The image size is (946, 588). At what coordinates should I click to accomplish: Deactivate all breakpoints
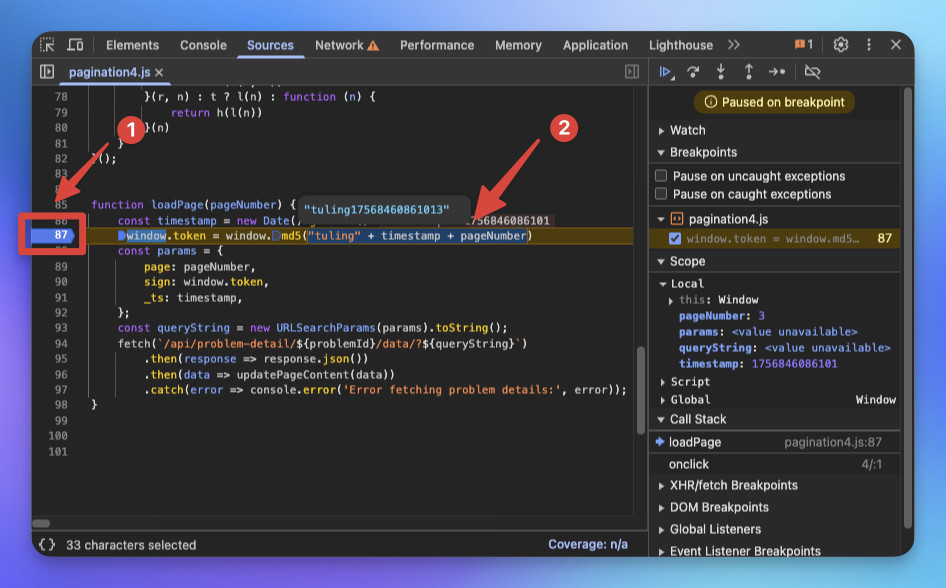click(x=813, y=72)
